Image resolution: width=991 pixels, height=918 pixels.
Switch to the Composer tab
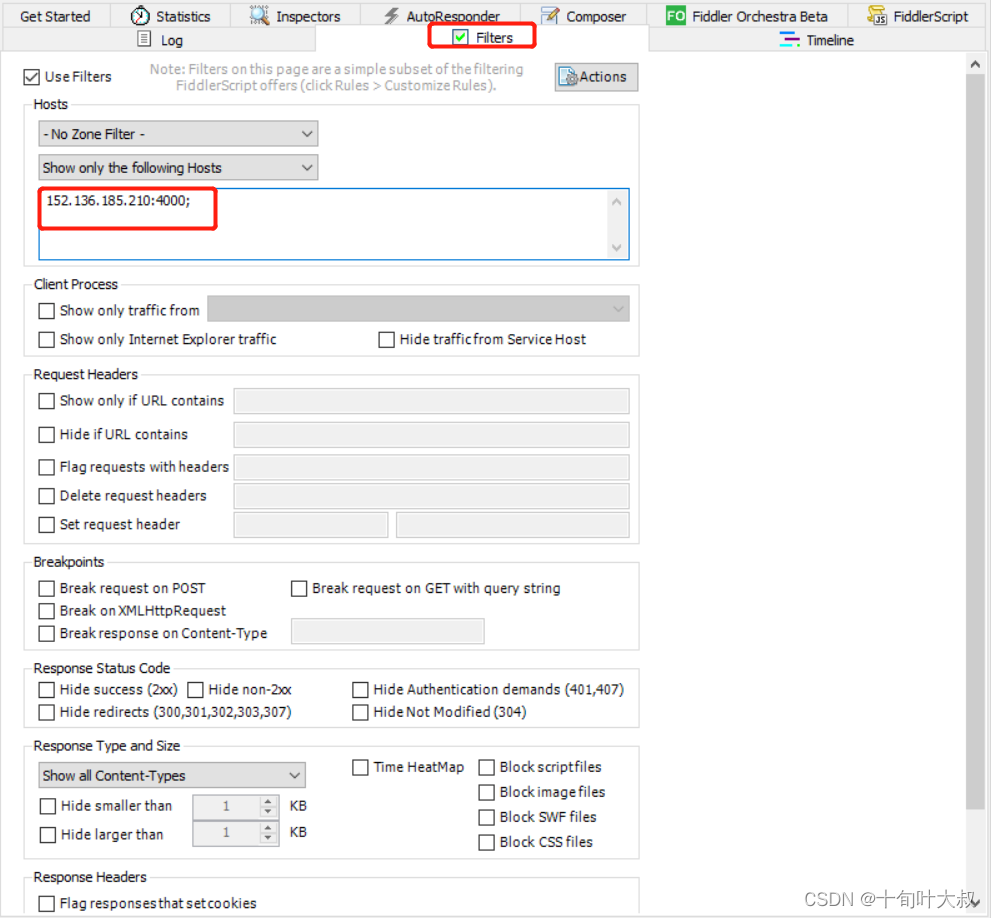click(x=584, y=16)
